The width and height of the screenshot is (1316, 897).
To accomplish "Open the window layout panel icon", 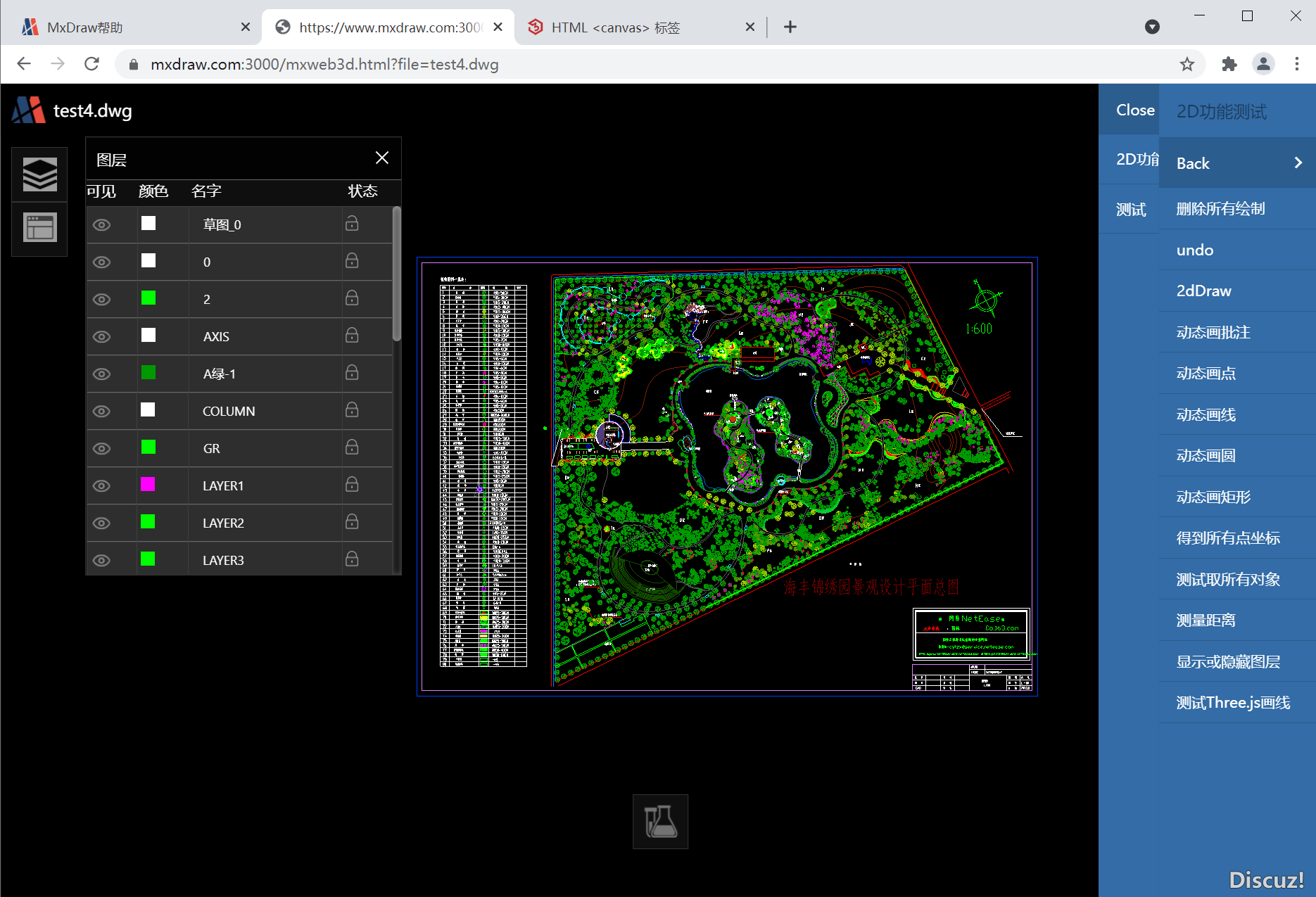I will click(40, 228).
